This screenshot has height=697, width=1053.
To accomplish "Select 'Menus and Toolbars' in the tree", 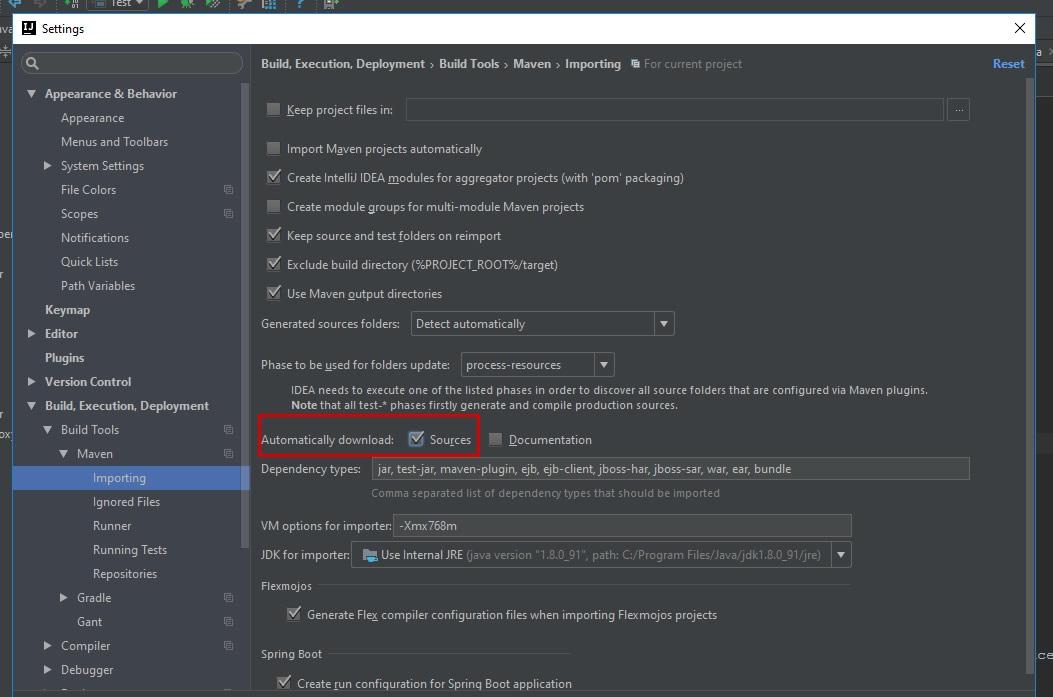I will coord(114,142).
